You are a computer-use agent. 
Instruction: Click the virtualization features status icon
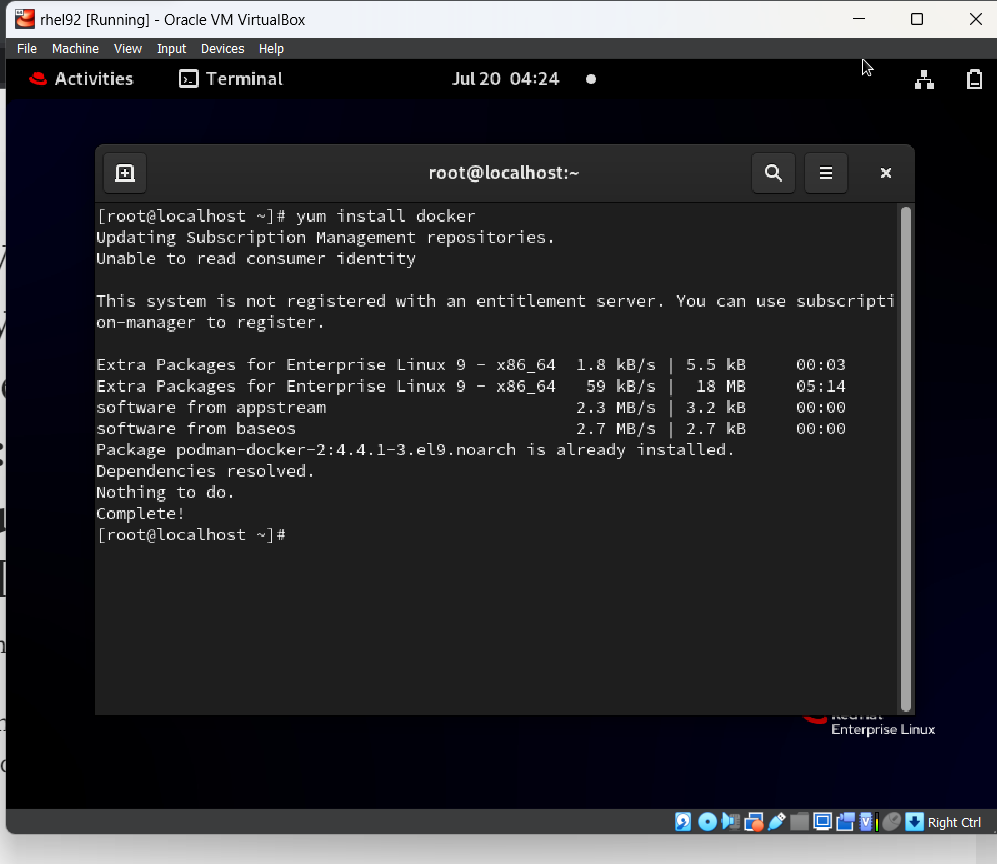868,821
